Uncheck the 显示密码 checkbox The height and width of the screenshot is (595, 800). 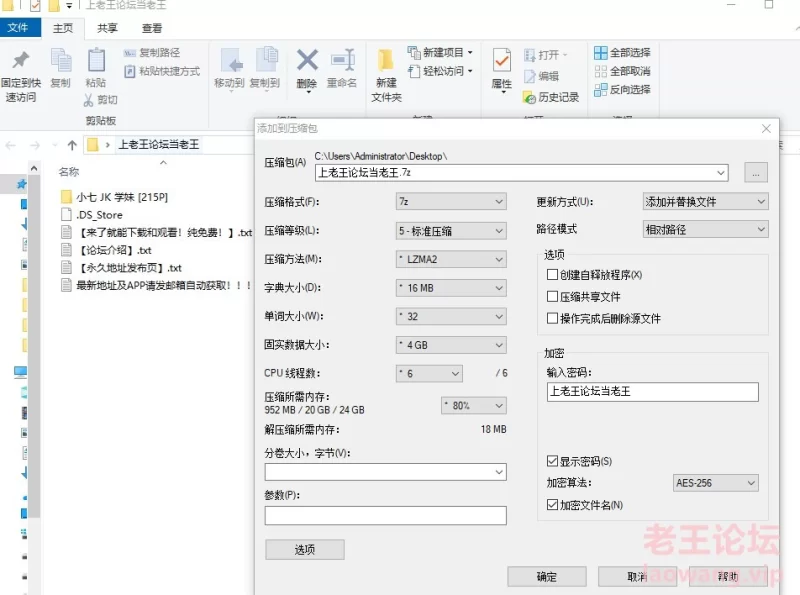tap(552, 461)
